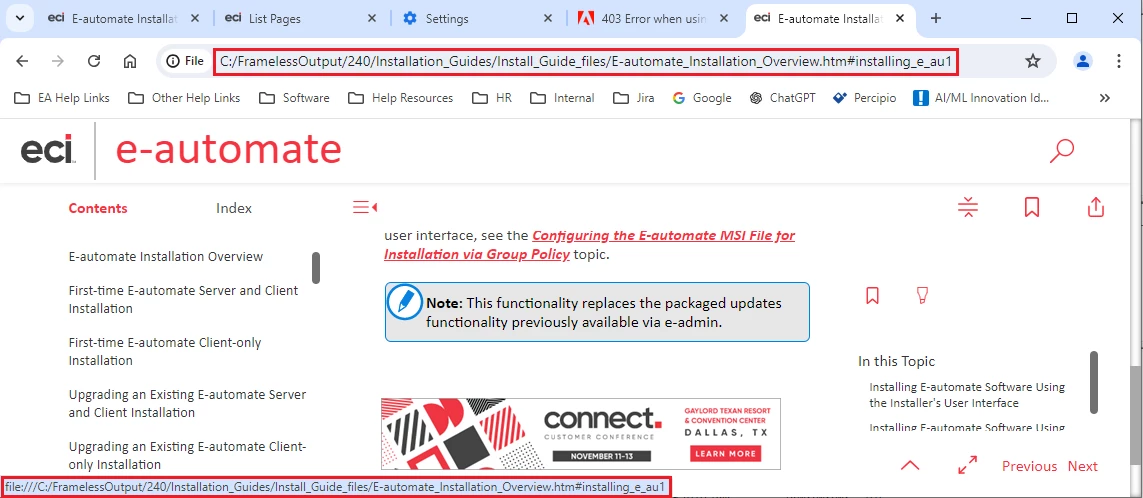Screen dimensions: 1143x498
Task: Open the Software bookmark folder
Action: [294, 98]
